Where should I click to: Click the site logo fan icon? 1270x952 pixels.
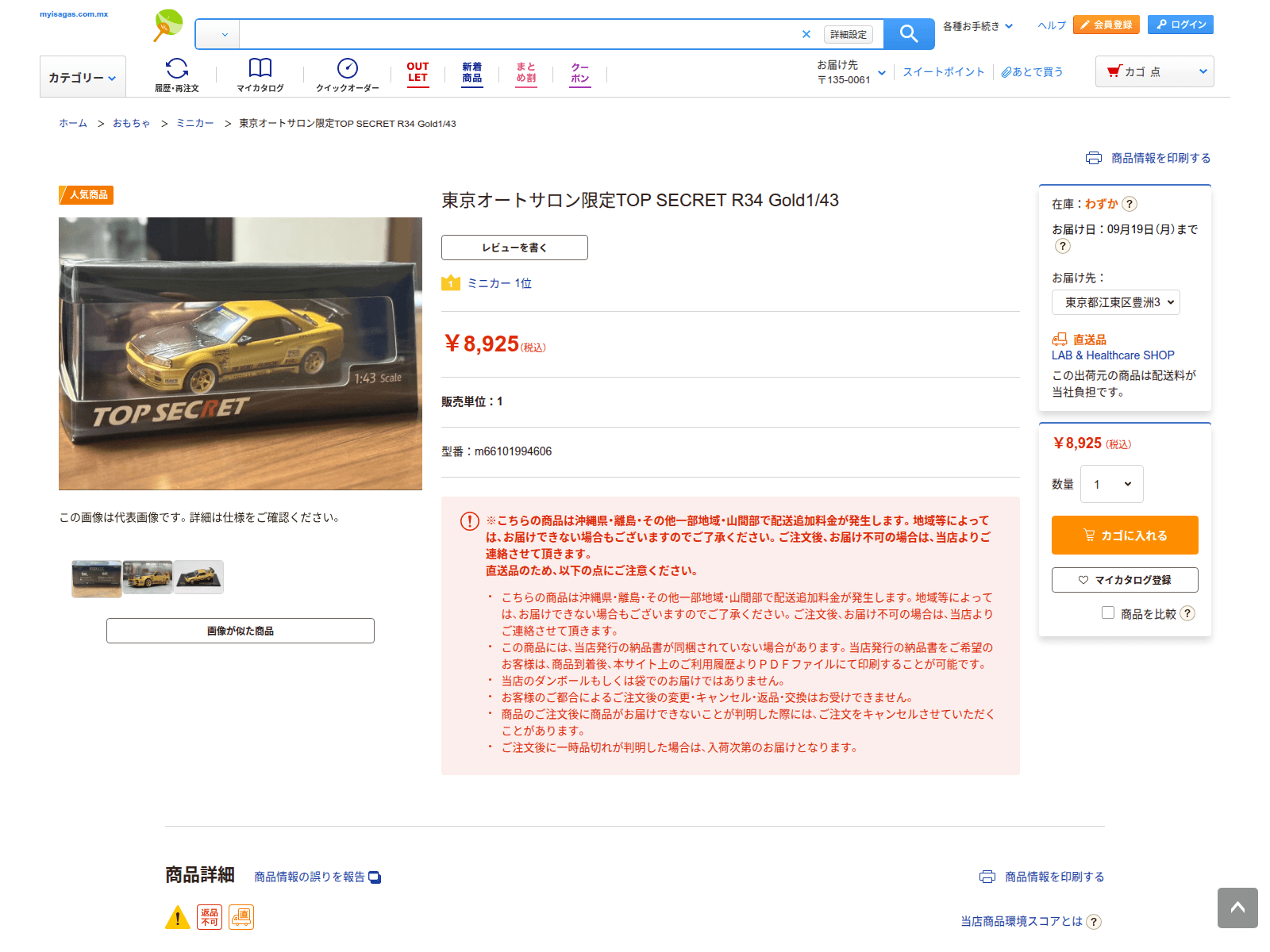tap(168, 25)
